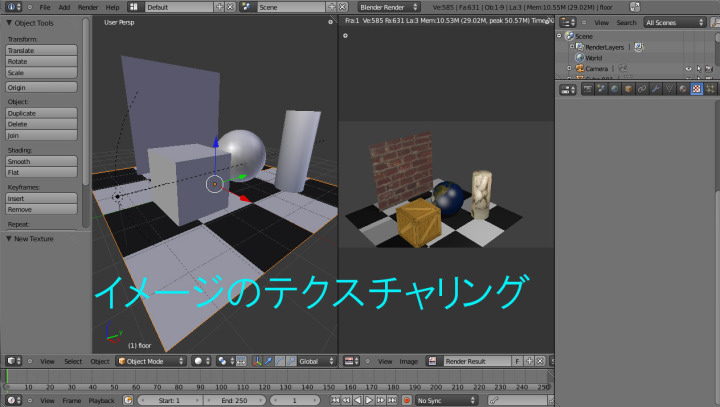Toggle Camera renderability icon in outliner
The height and width of the screenshot is (407, 720).
(710, 69)
